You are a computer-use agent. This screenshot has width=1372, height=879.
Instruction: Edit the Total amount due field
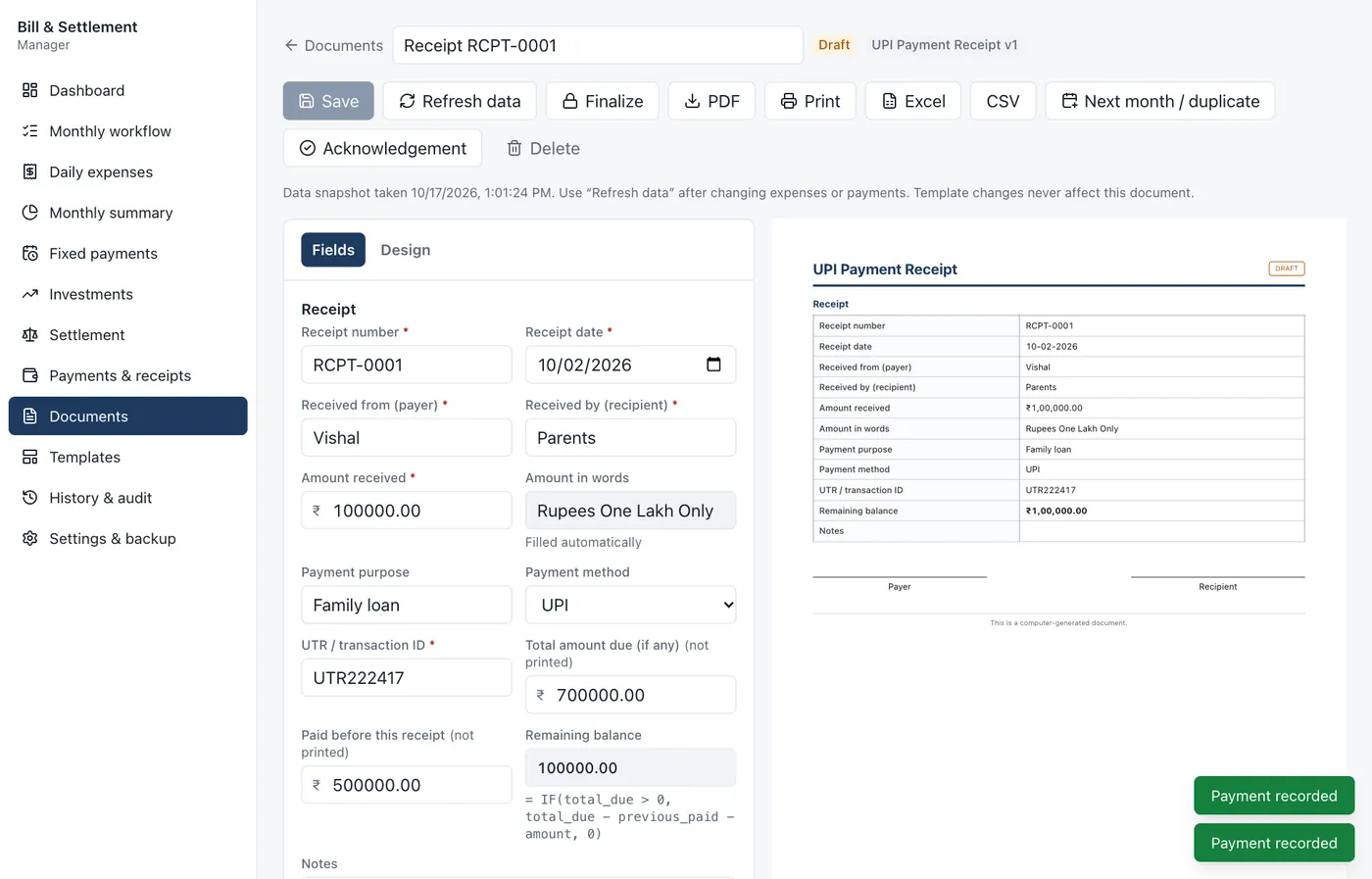click(x=630, y=695)
